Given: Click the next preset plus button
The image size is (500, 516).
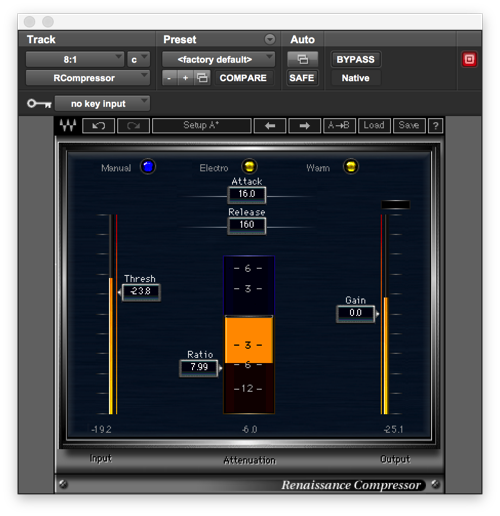Looking at the screenshot, I should (186, 78).
